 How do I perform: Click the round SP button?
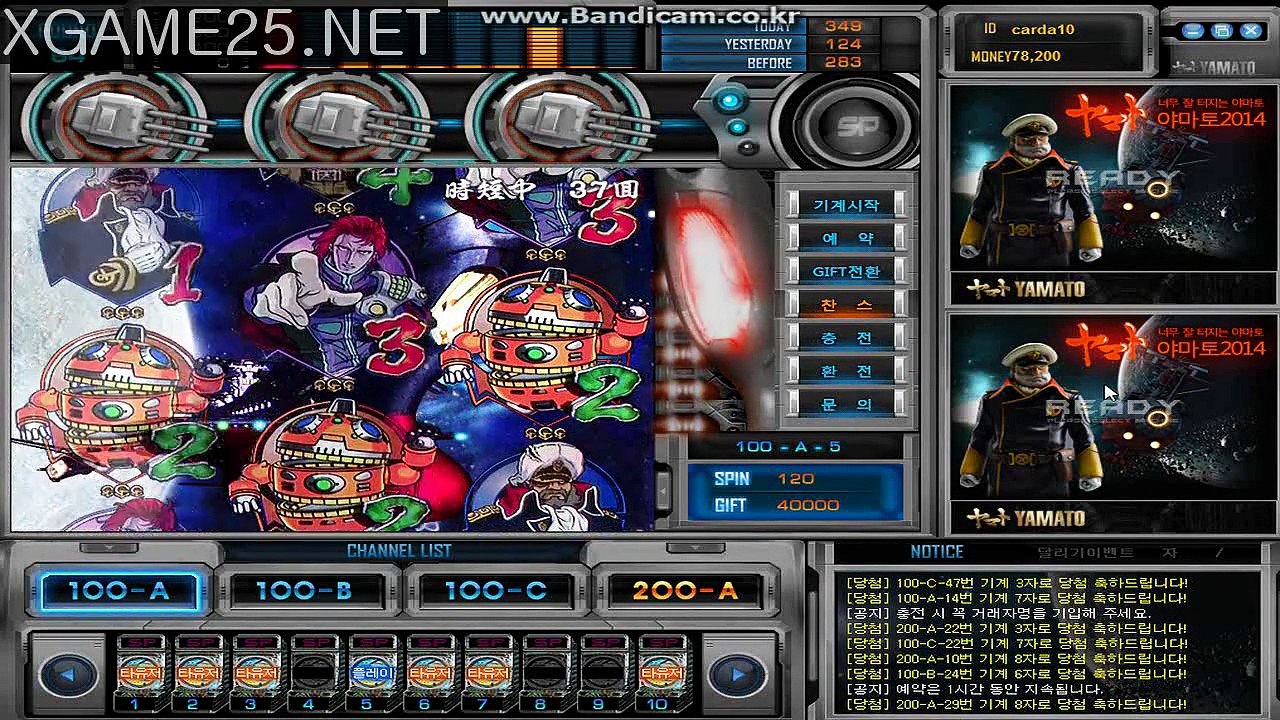pyautogui.click(x=856, y=125)
